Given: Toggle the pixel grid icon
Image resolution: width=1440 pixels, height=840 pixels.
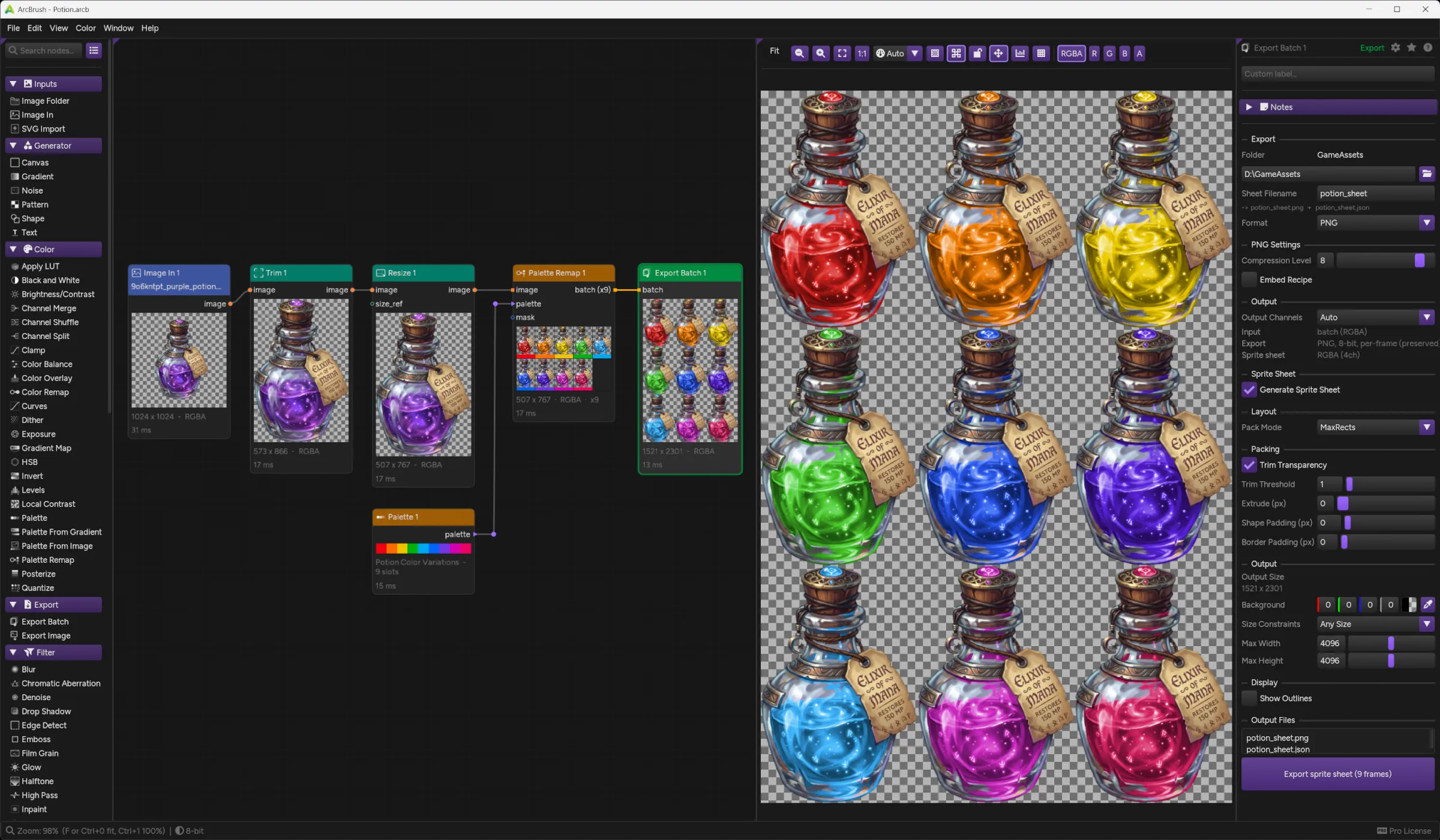Looking at the screenshot, I should (1041, 53).
